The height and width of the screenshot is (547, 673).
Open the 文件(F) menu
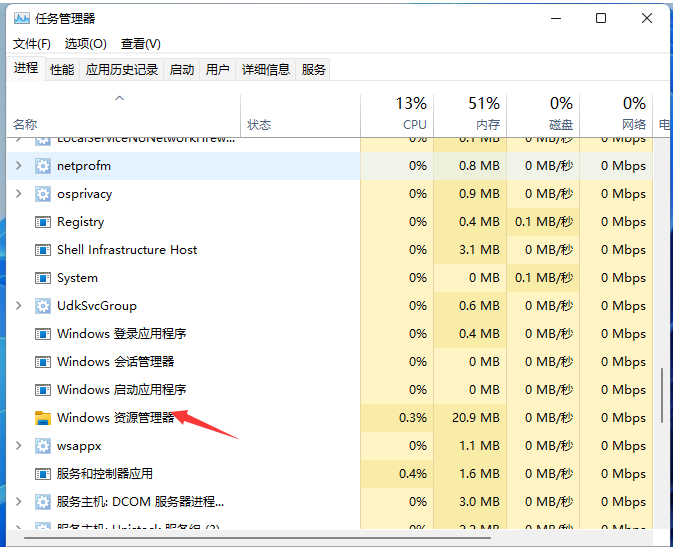pyautogui.click(x=31, y=44)
